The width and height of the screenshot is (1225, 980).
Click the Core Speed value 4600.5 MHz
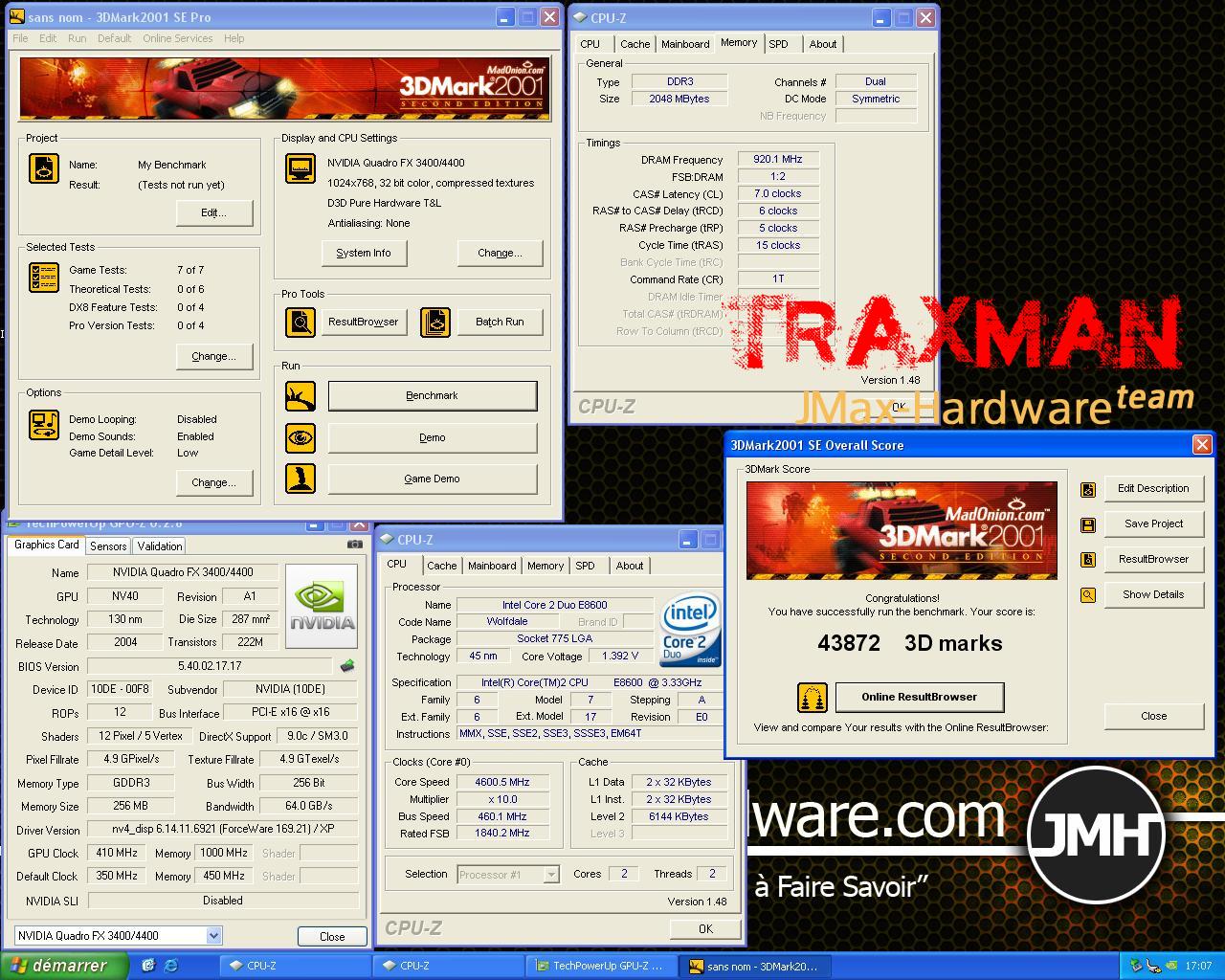pos(502,782)
